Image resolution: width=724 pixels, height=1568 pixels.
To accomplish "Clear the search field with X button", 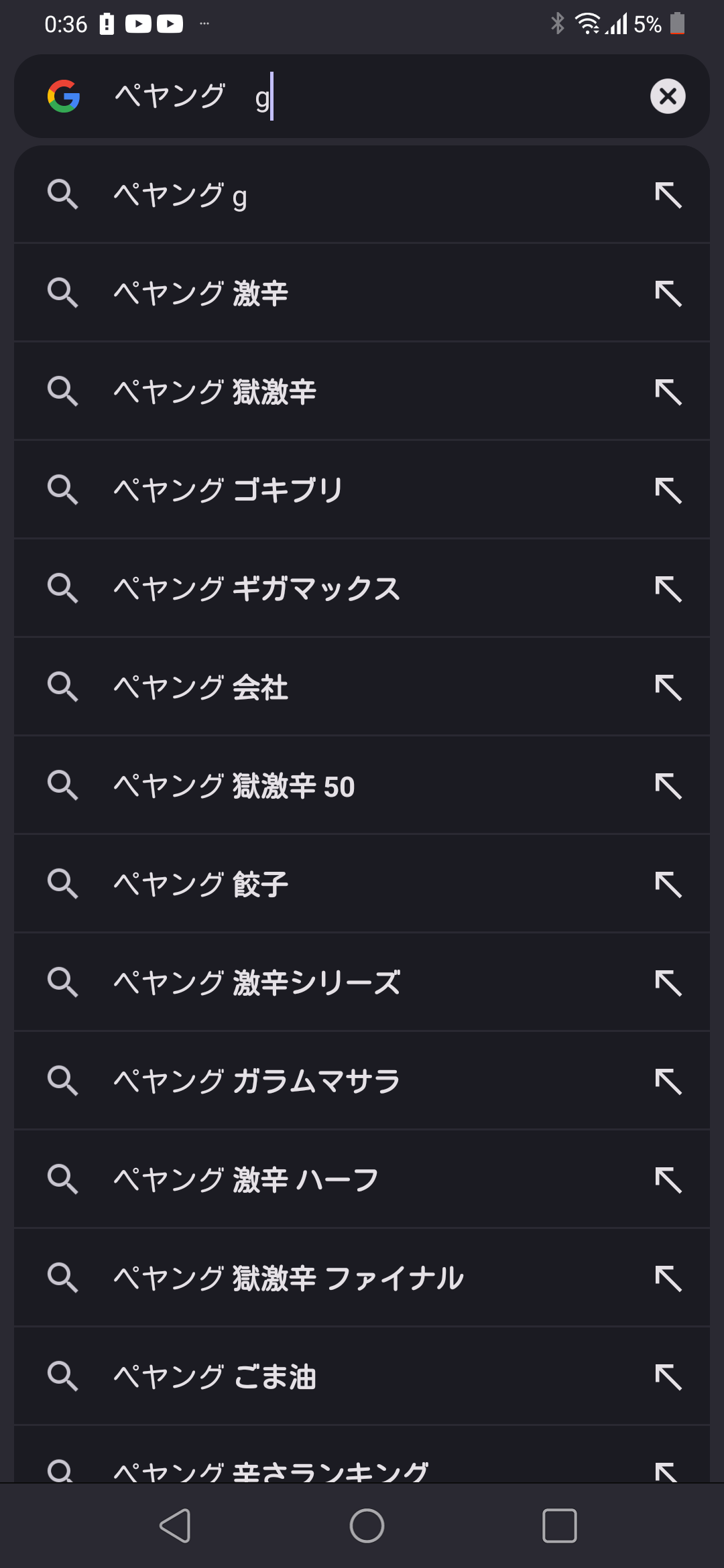I will 668,96.
